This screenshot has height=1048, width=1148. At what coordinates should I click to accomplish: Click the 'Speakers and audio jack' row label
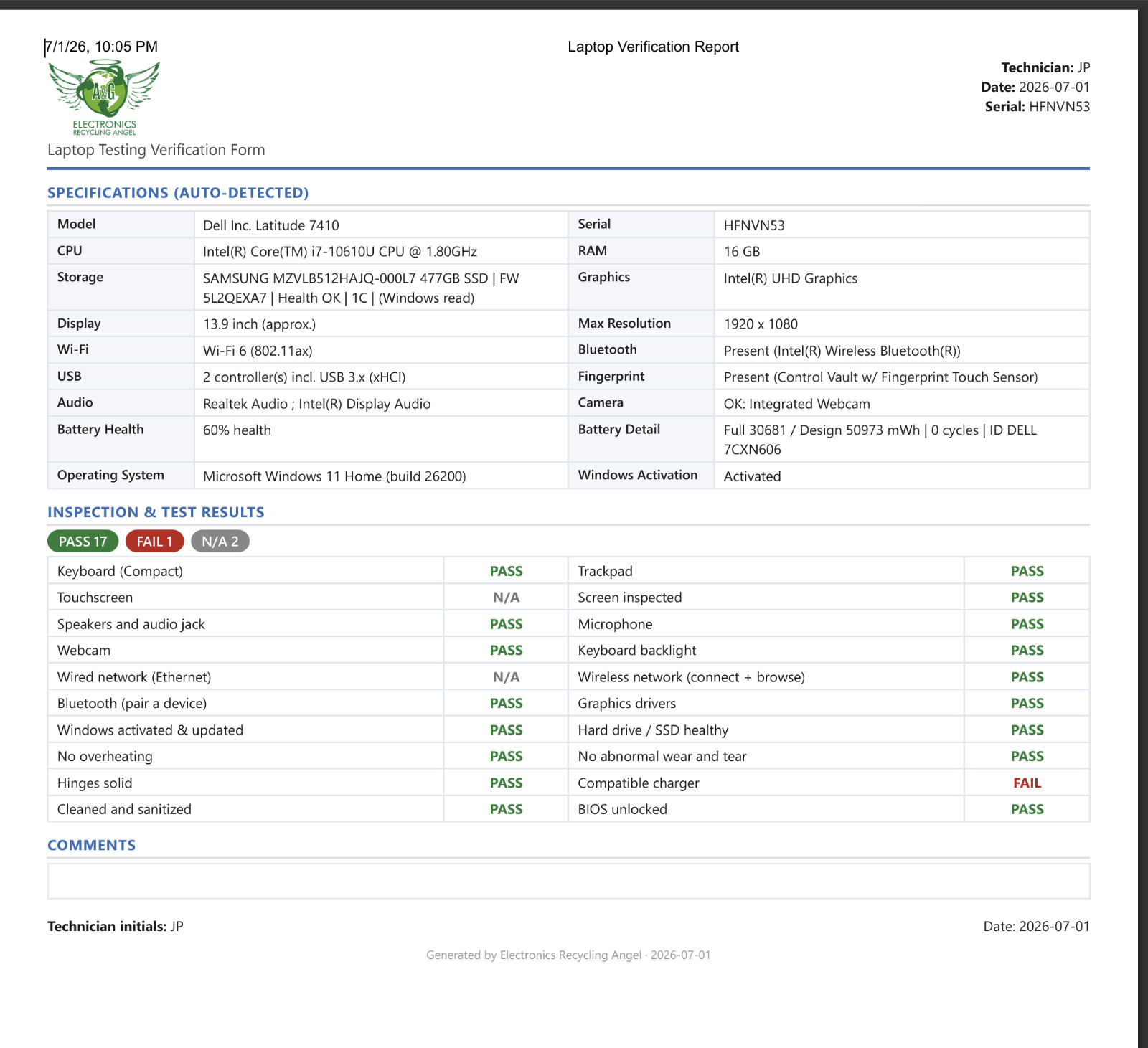click(131, 625)
